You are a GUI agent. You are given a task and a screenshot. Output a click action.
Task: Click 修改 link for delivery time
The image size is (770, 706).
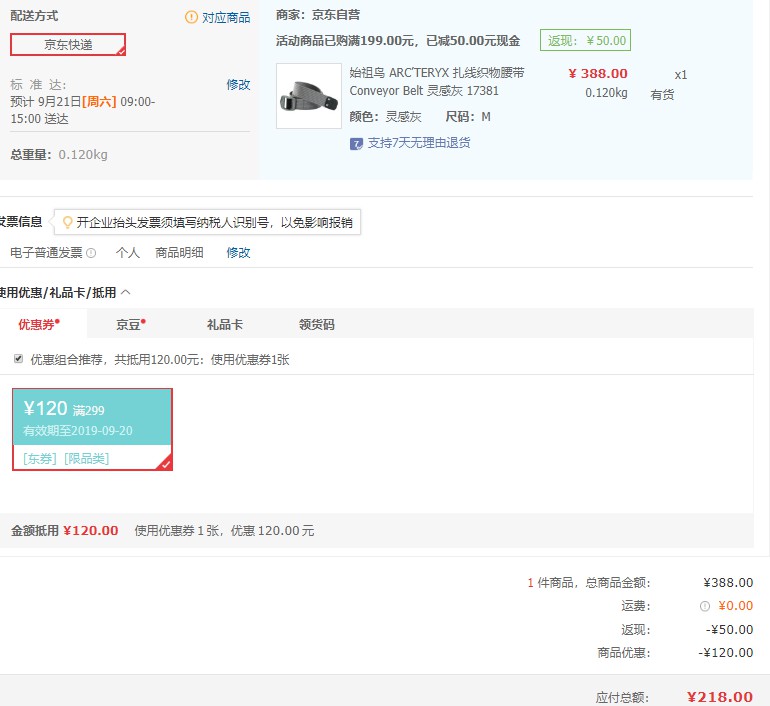pos(238,84)
